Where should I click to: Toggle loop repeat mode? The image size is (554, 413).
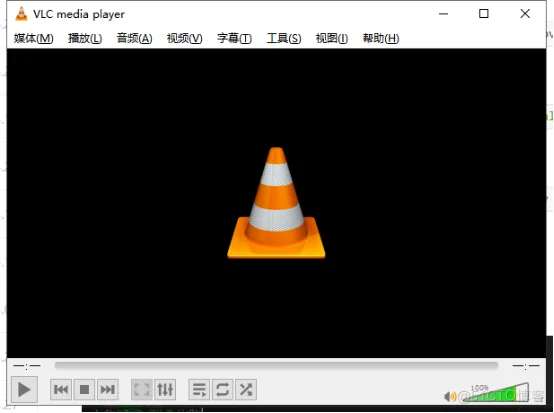tap(223, 389)
